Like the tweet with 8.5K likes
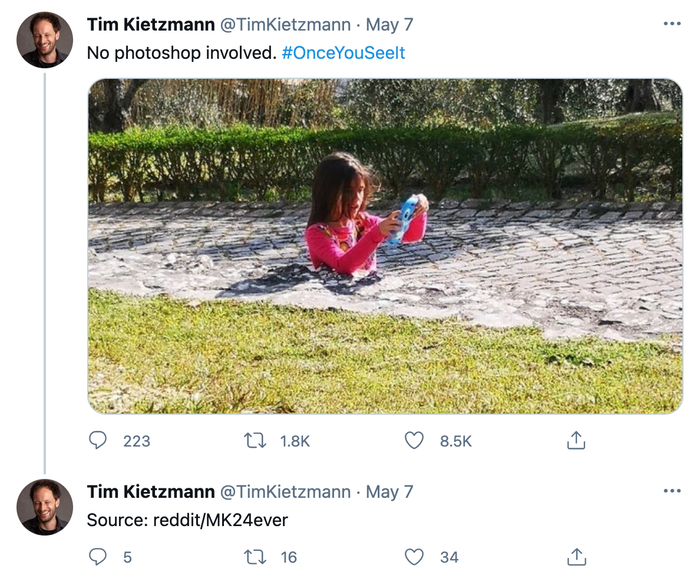 coord(414,440)
